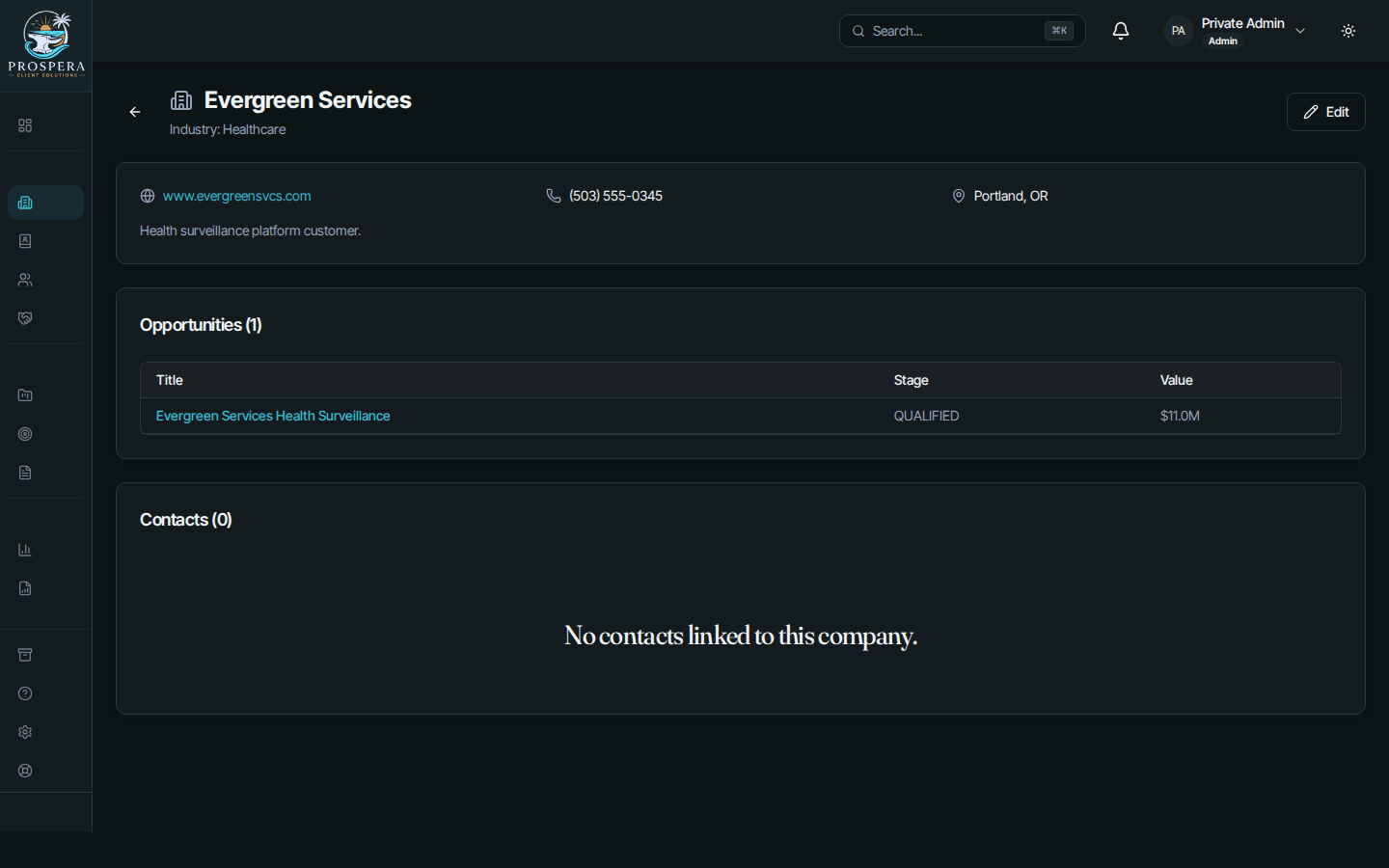The width and height of the screenshot is (1389, 868).
Task: Open the contacts book icon in sidebar
Action: point(25,241)
